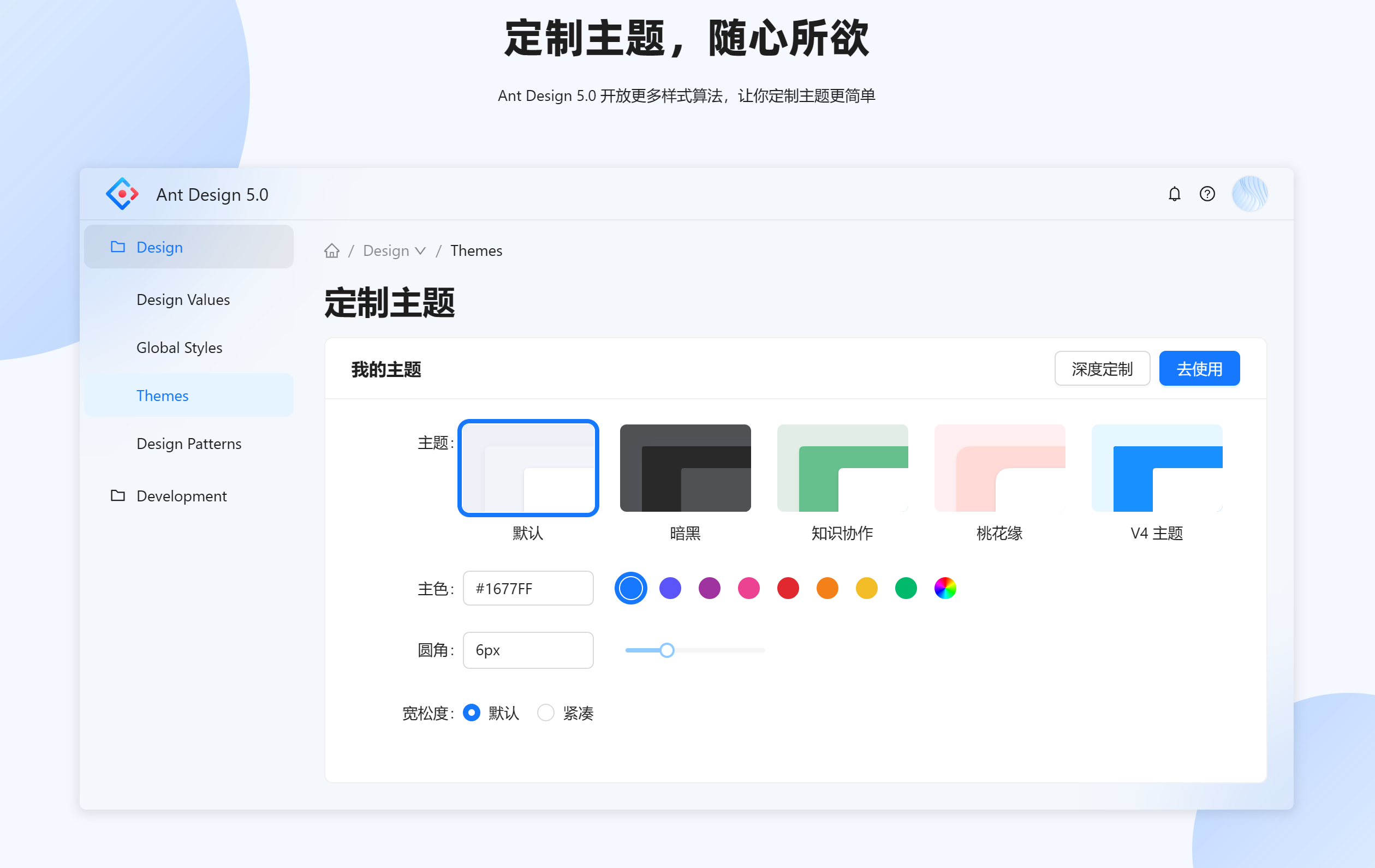Select the red primary color swatch

788,588
